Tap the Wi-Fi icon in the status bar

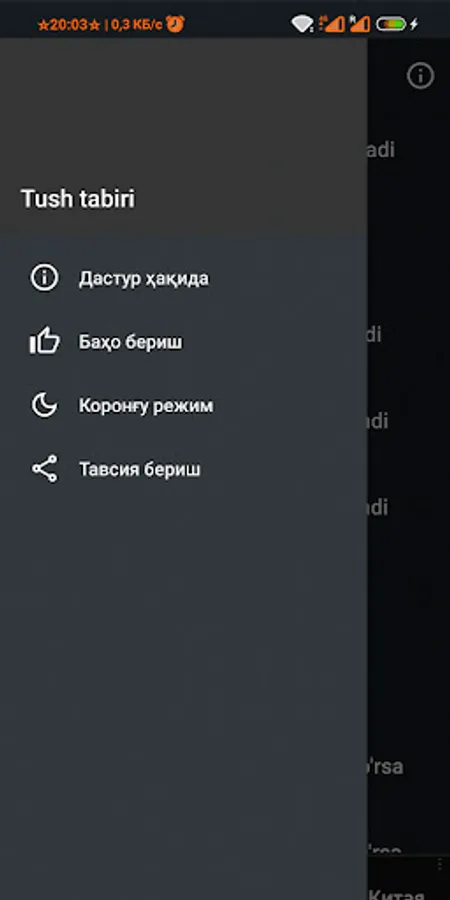pos(302,24)
